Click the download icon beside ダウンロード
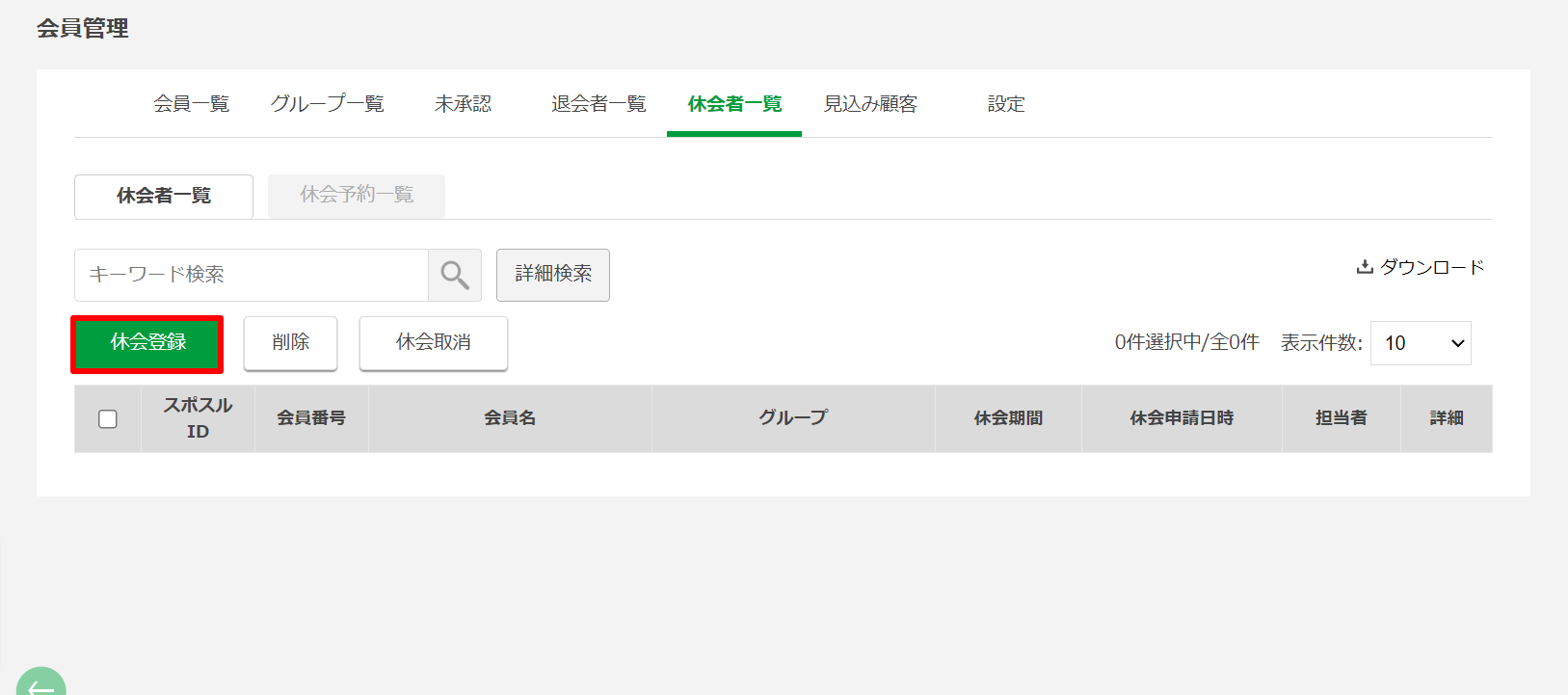 (1365, 267)
